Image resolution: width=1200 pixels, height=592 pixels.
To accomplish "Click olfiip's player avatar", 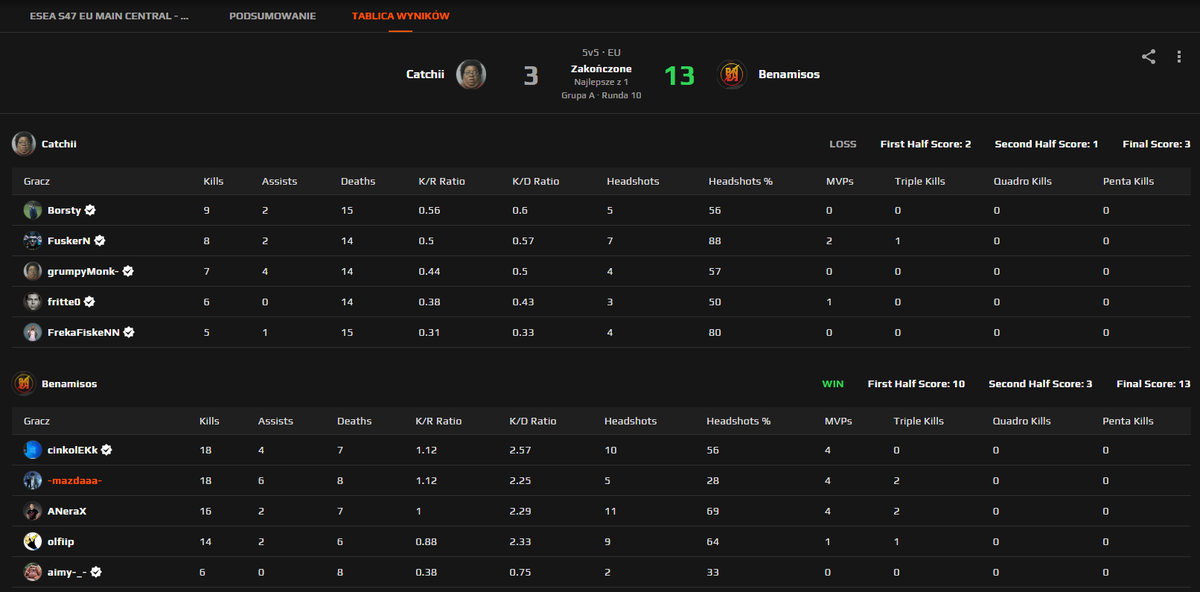I will [32, 541].
